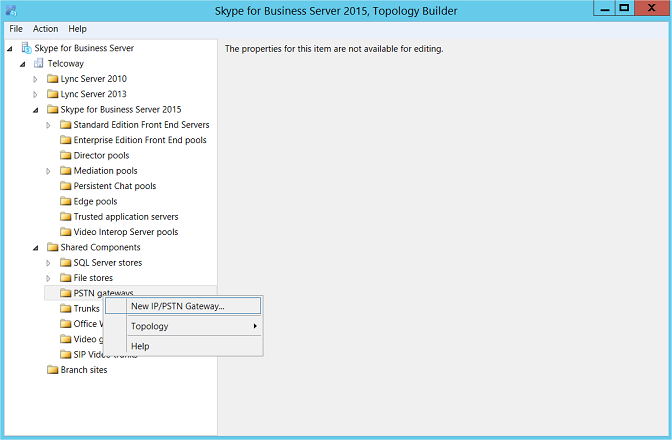Collapse the Skype for Business Server 2015 node

(36, 110)
